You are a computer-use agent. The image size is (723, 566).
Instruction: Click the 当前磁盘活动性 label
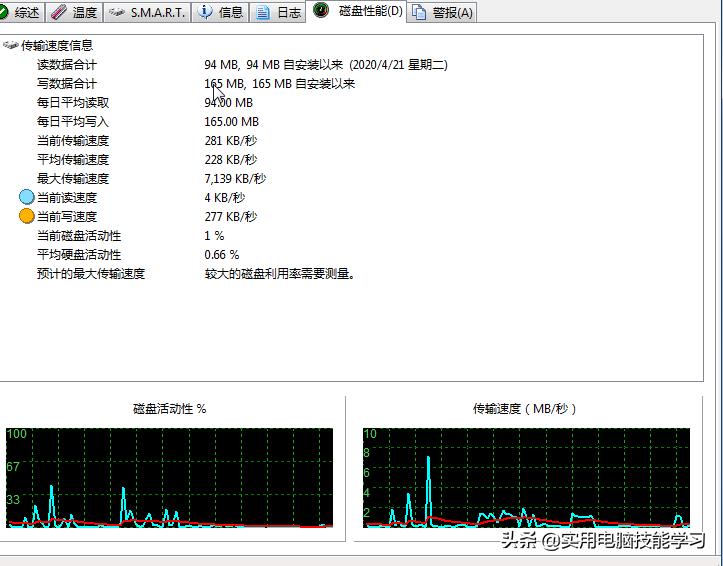79,236
